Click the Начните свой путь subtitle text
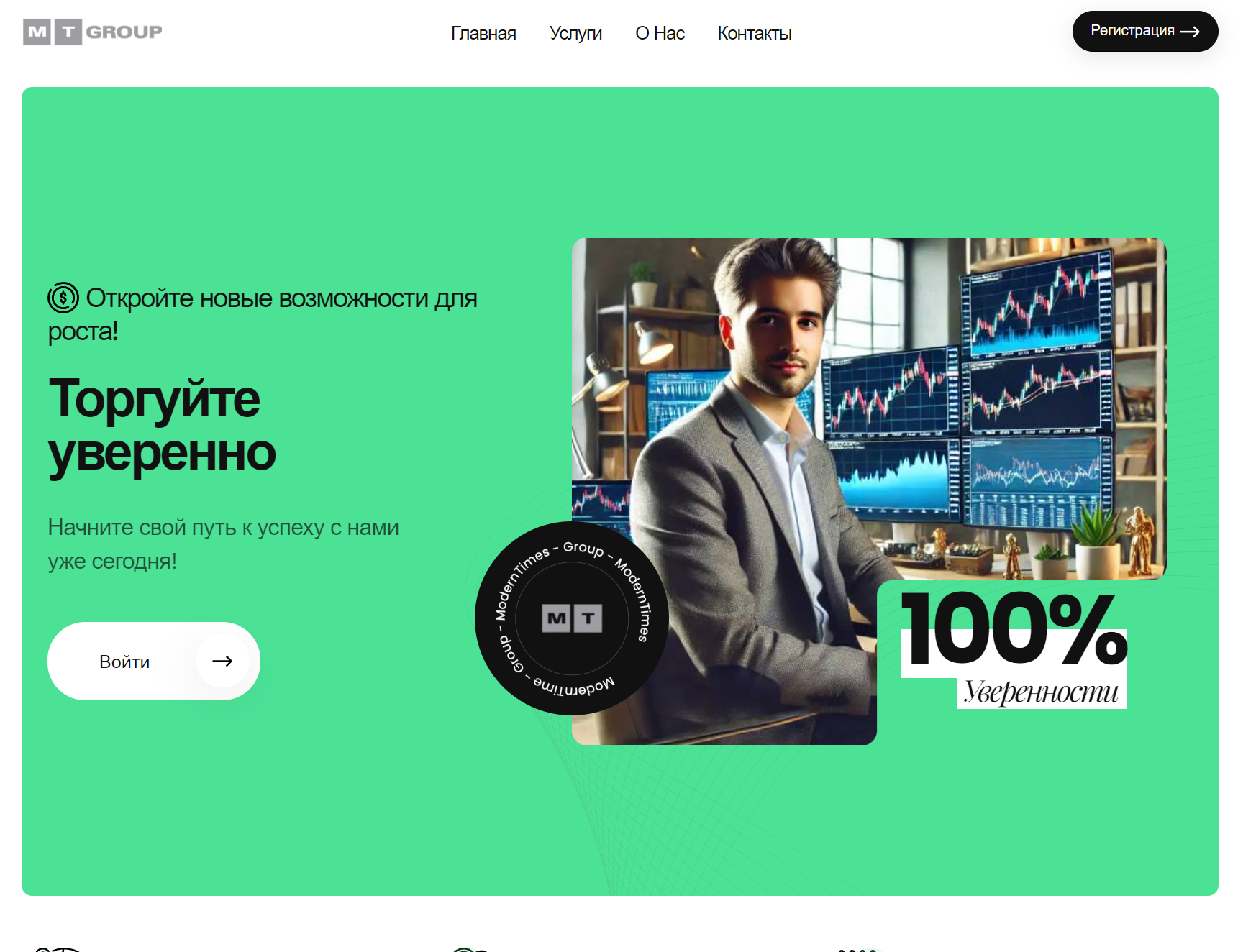This screenshot has width=1238, height=952. tap(223, 544)
